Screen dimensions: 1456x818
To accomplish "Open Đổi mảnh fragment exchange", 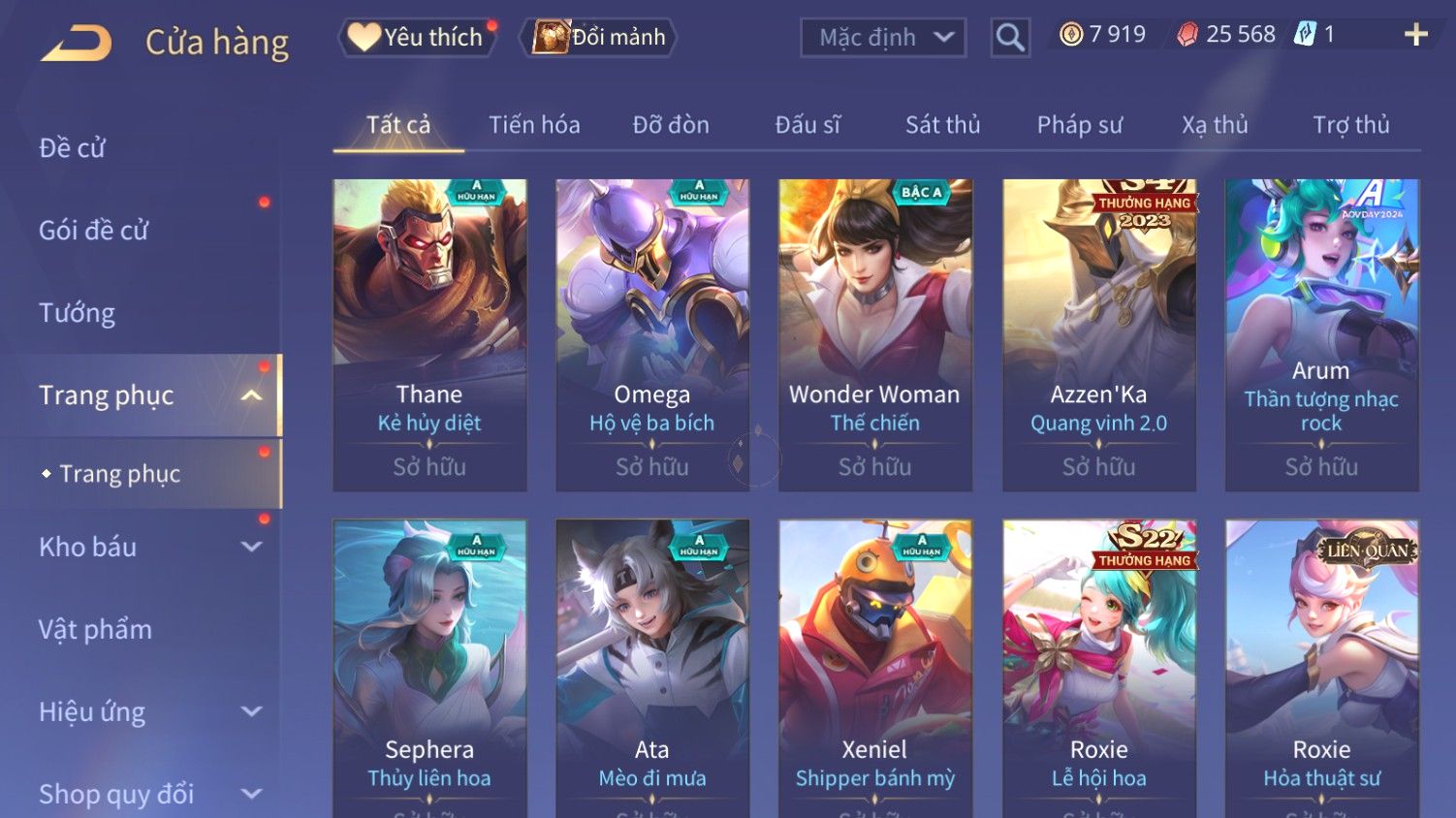I will coord(598,38).
